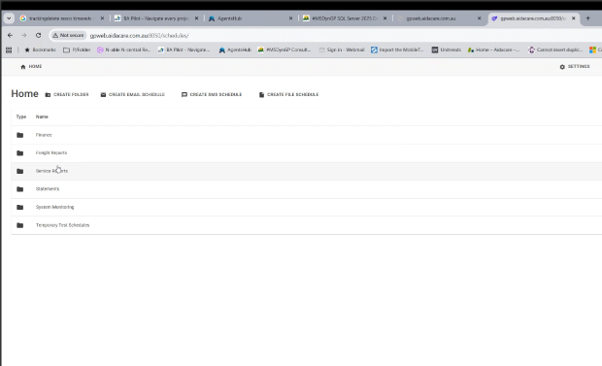Switch to the 'trackingdelete' Google tab
Viewport: 602px width, 366px height.
[61, 18]
